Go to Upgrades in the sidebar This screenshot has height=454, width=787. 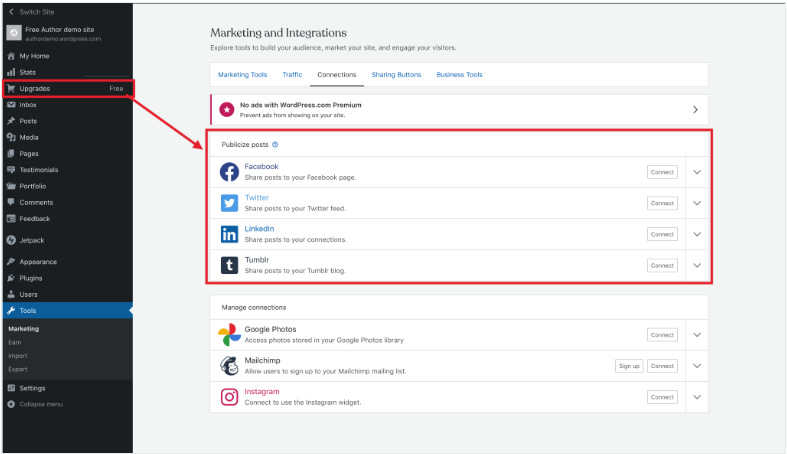pos(34,89)
